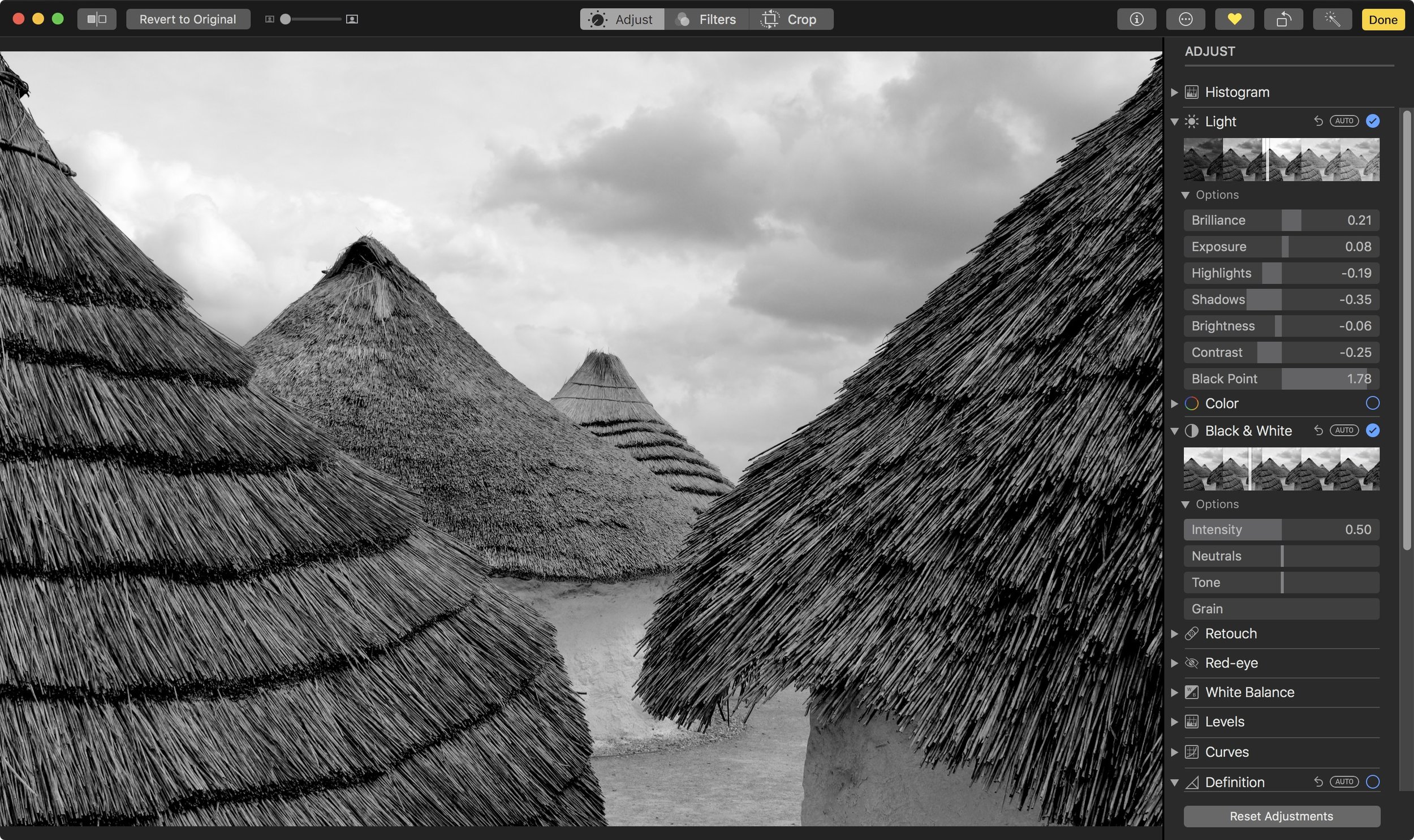Open the photo Info panel icon
1414x840 pixels.
pos(1136,19)
